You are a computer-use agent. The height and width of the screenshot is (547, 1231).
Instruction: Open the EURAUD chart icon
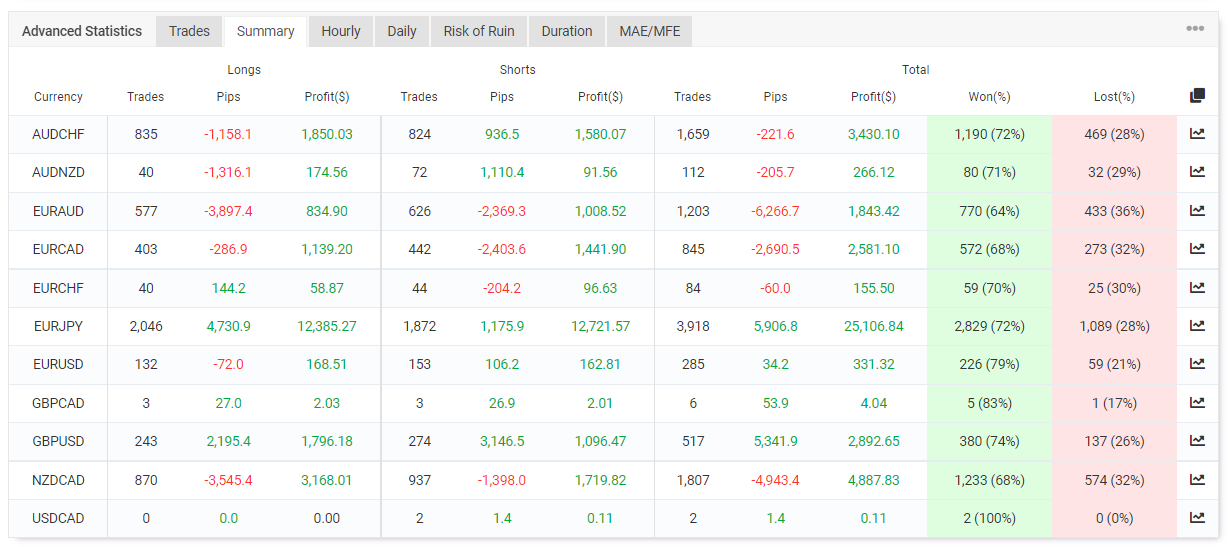[x=1197, y=210]
